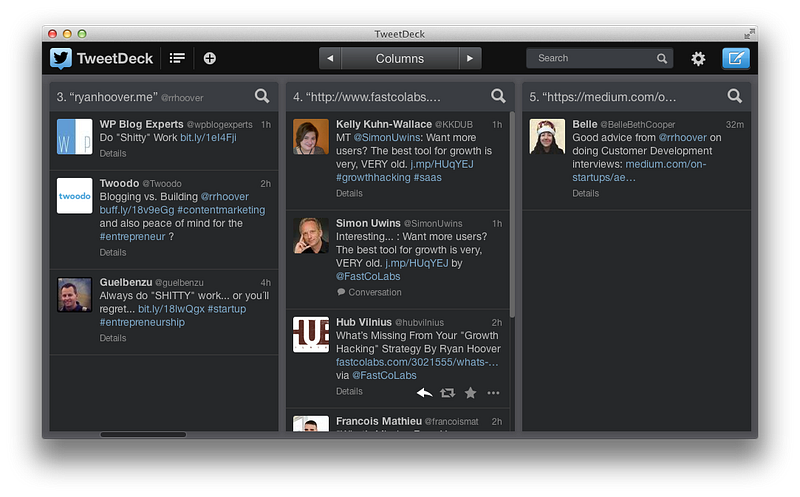Retweet the Hub Vilnius tweet

pos(447,392)
